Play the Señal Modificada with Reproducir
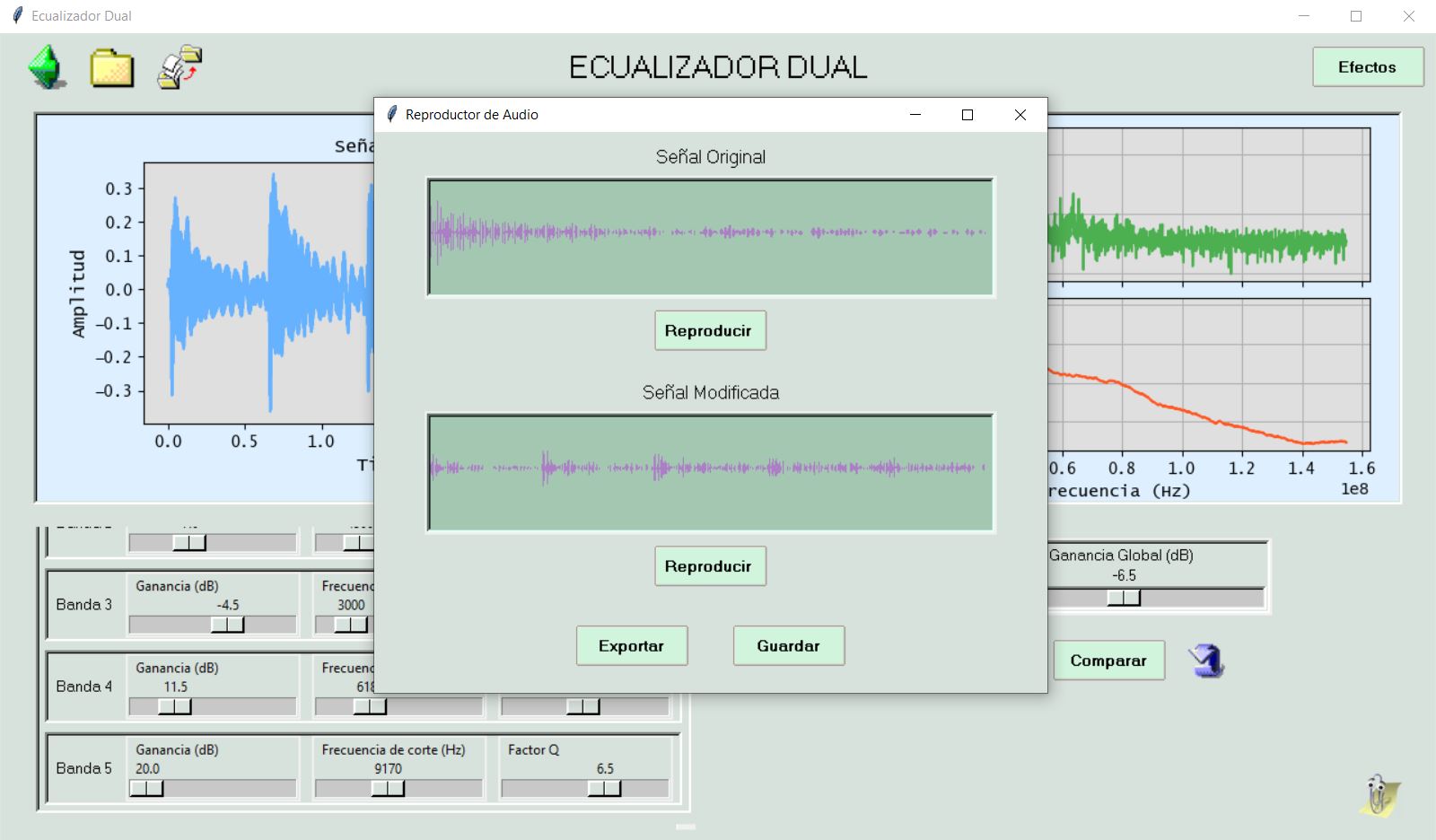The width and height of the screenshot is (1436, 840). [709, 566]
